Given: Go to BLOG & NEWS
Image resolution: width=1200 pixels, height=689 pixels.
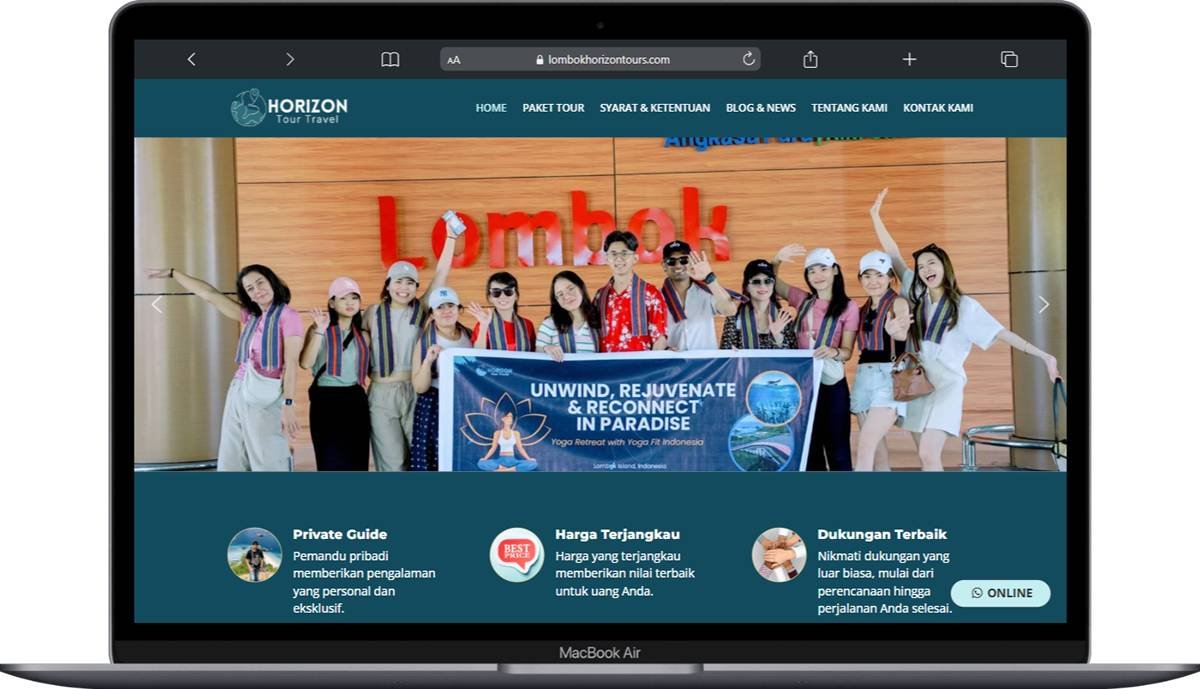Looking at the screenshot, I should 761,108.
